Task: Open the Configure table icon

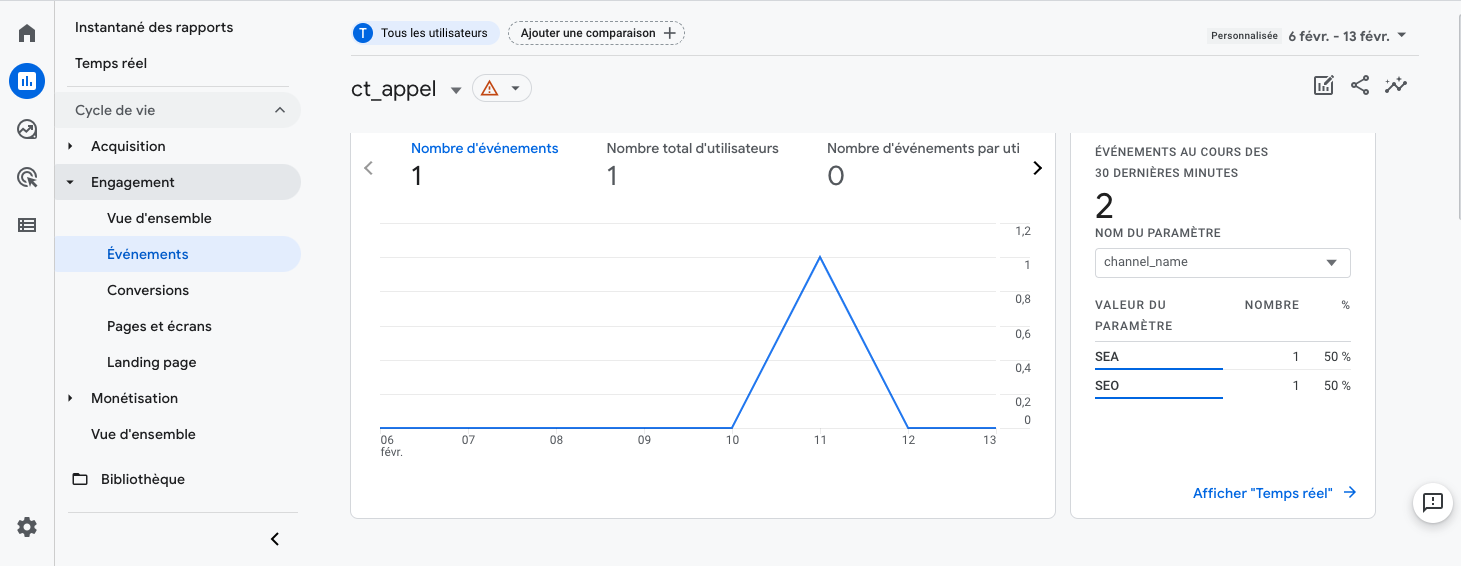Action: (x=27, y=225)
